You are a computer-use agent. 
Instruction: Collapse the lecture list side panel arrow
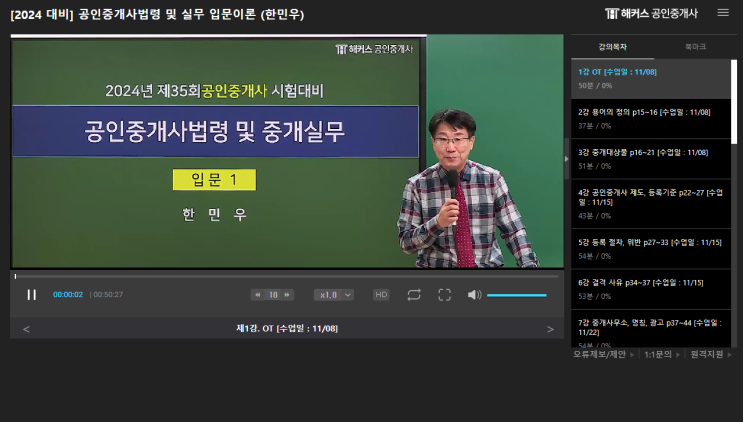coord(566,159)
